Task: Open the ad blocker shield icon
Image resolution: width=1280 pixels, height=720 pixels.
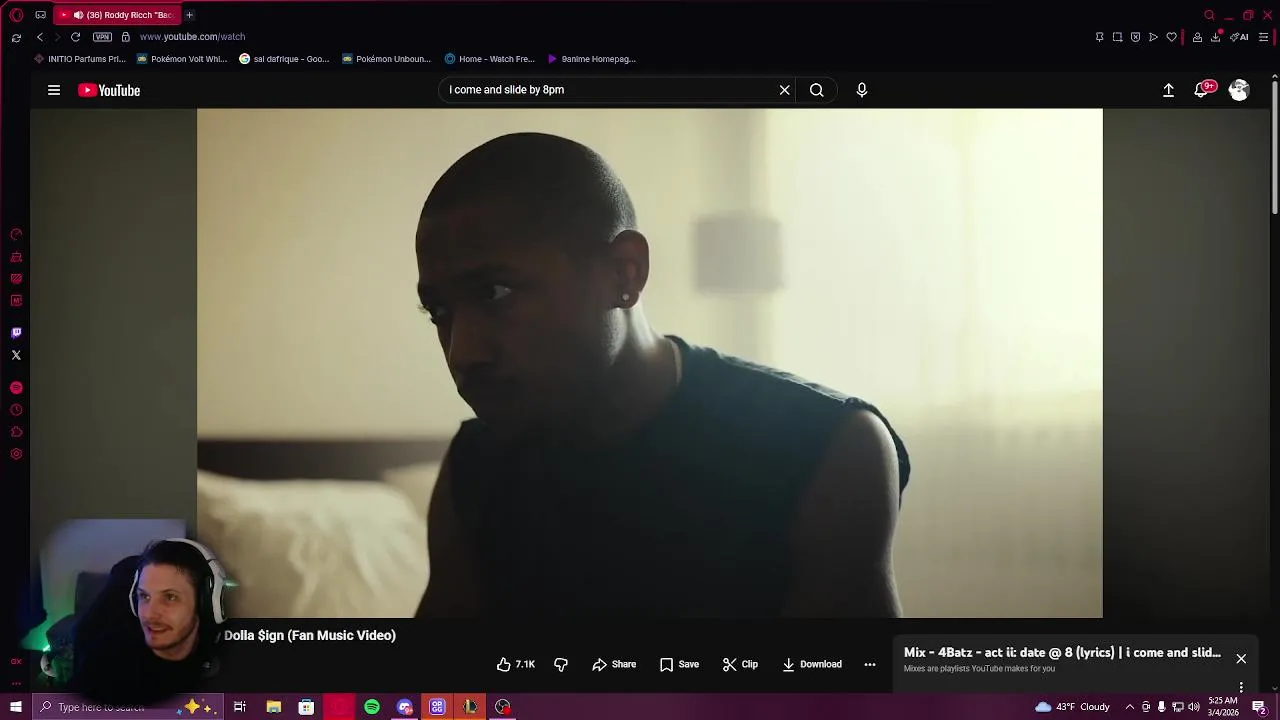Action: coord(1135,37)
